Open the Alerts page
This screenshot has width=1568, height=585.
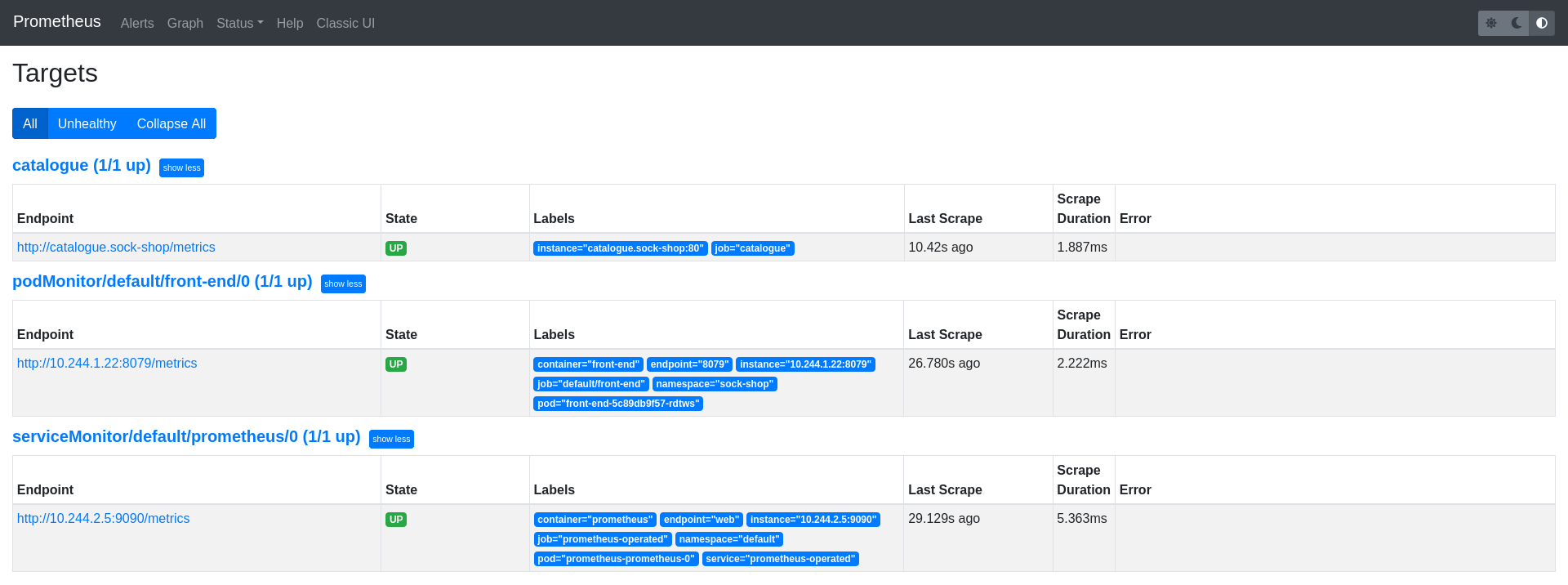pyautogui.click(x=137, y=23)
